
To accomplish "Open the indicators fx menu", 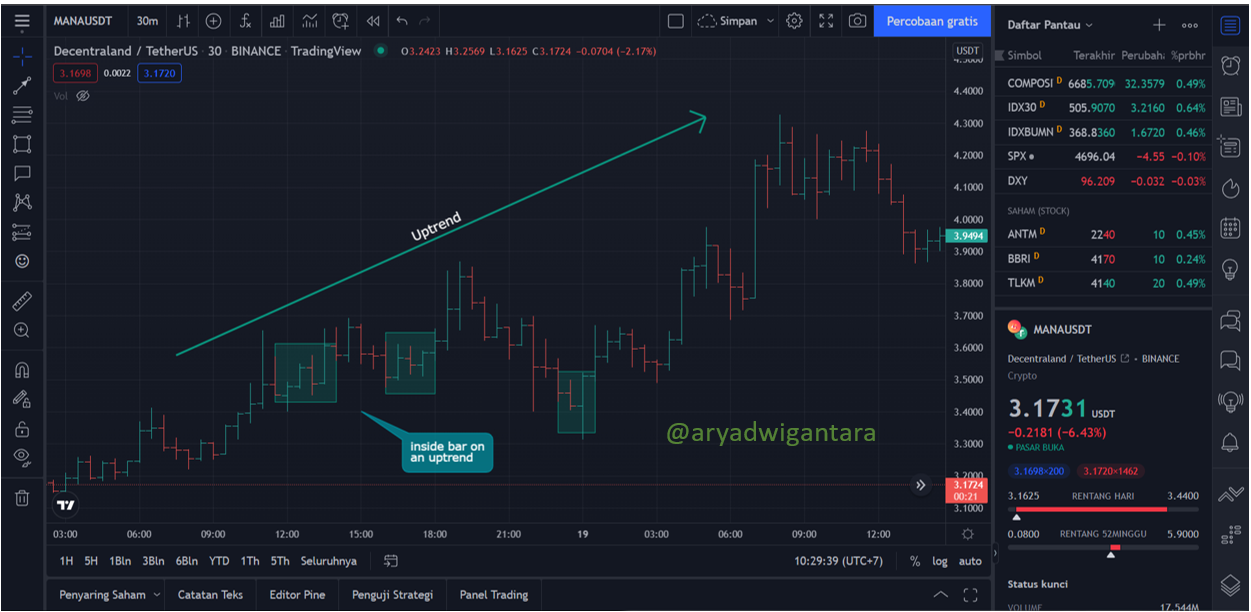I will point(246,20).
